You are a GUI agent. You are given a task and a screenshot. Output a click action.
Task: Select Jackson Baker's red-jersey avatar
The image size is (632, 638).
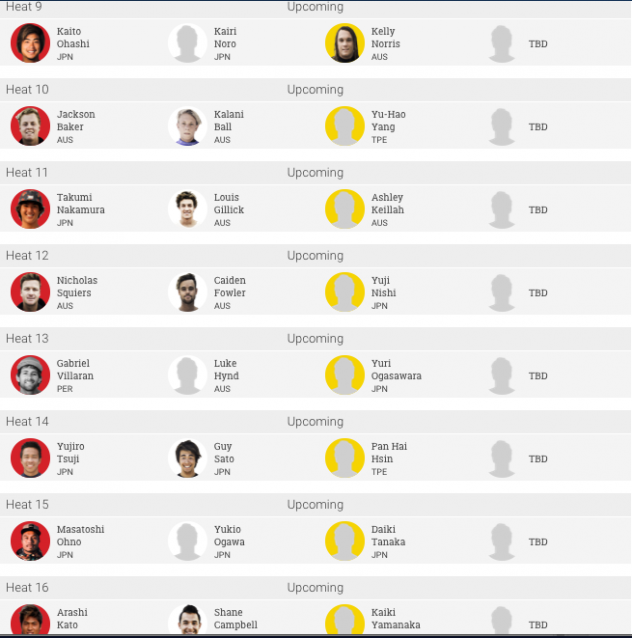30,126
